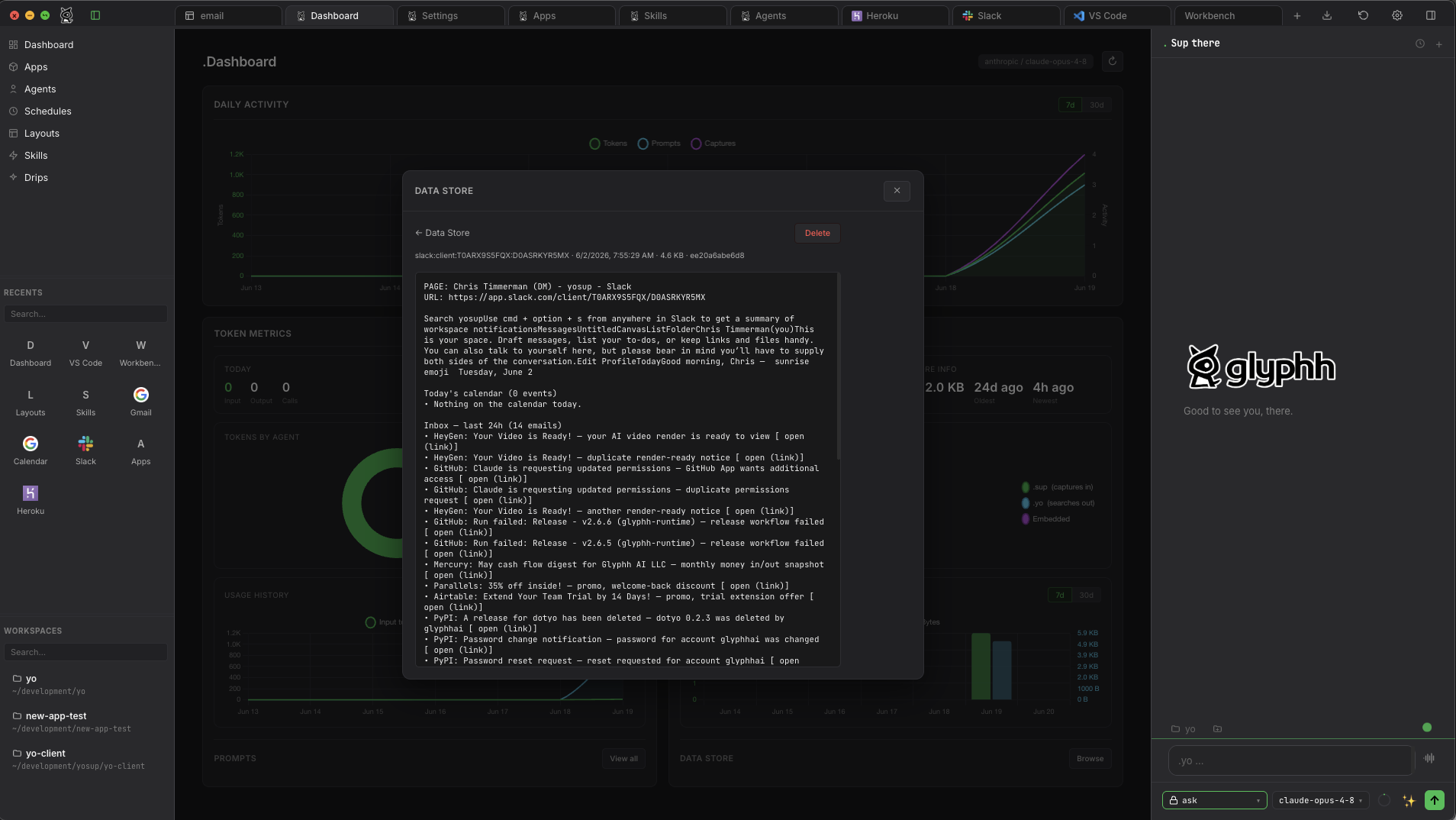The width and height of the screenshot is (1456, 820).
Task: Open the Workbench recent tile
Action: [140, 354]
